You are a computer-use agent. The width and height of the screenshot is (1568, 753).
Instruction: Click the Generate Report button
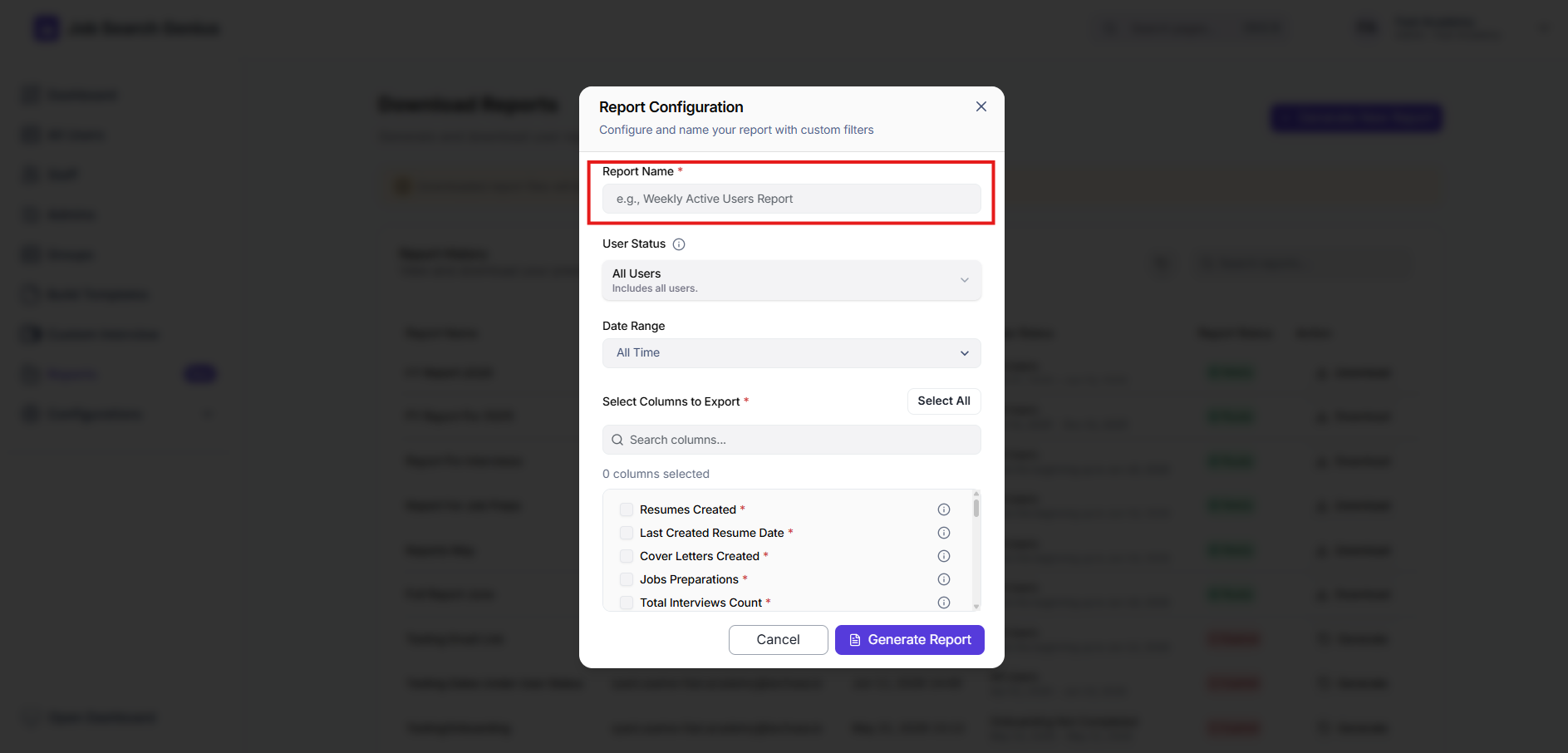(x=910, y=640)
